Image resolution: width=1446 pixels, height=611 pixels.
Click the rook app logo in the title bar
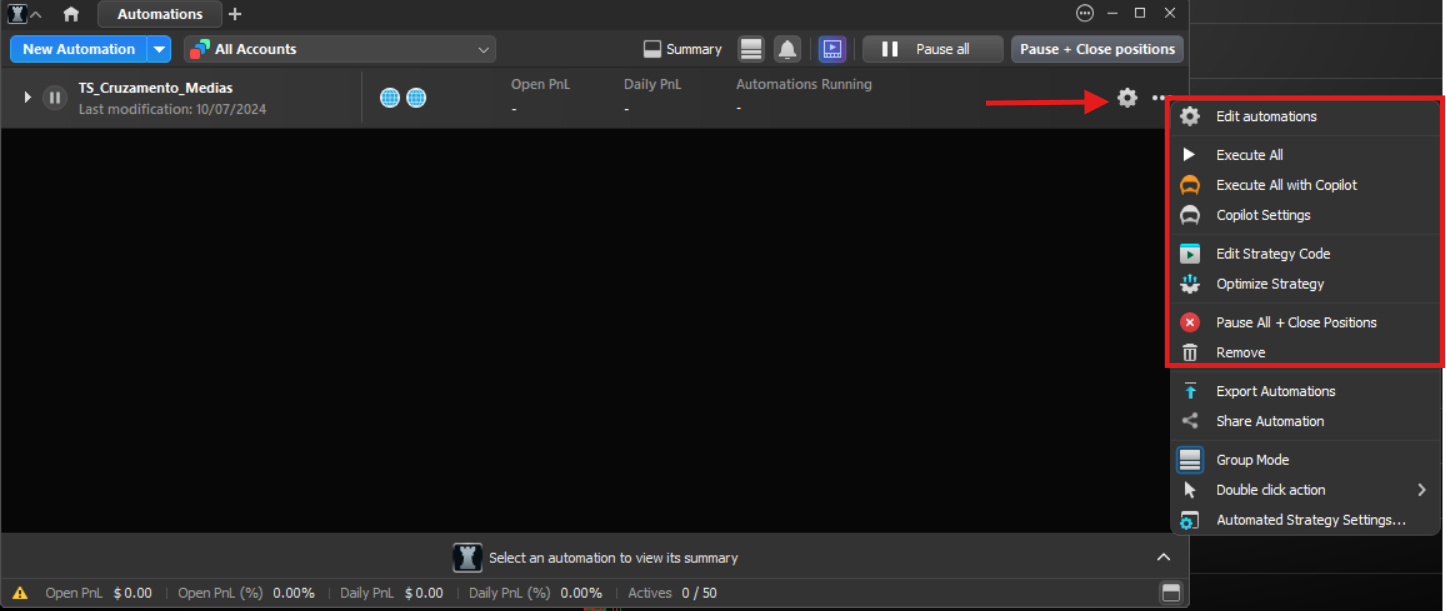[16, 14]
